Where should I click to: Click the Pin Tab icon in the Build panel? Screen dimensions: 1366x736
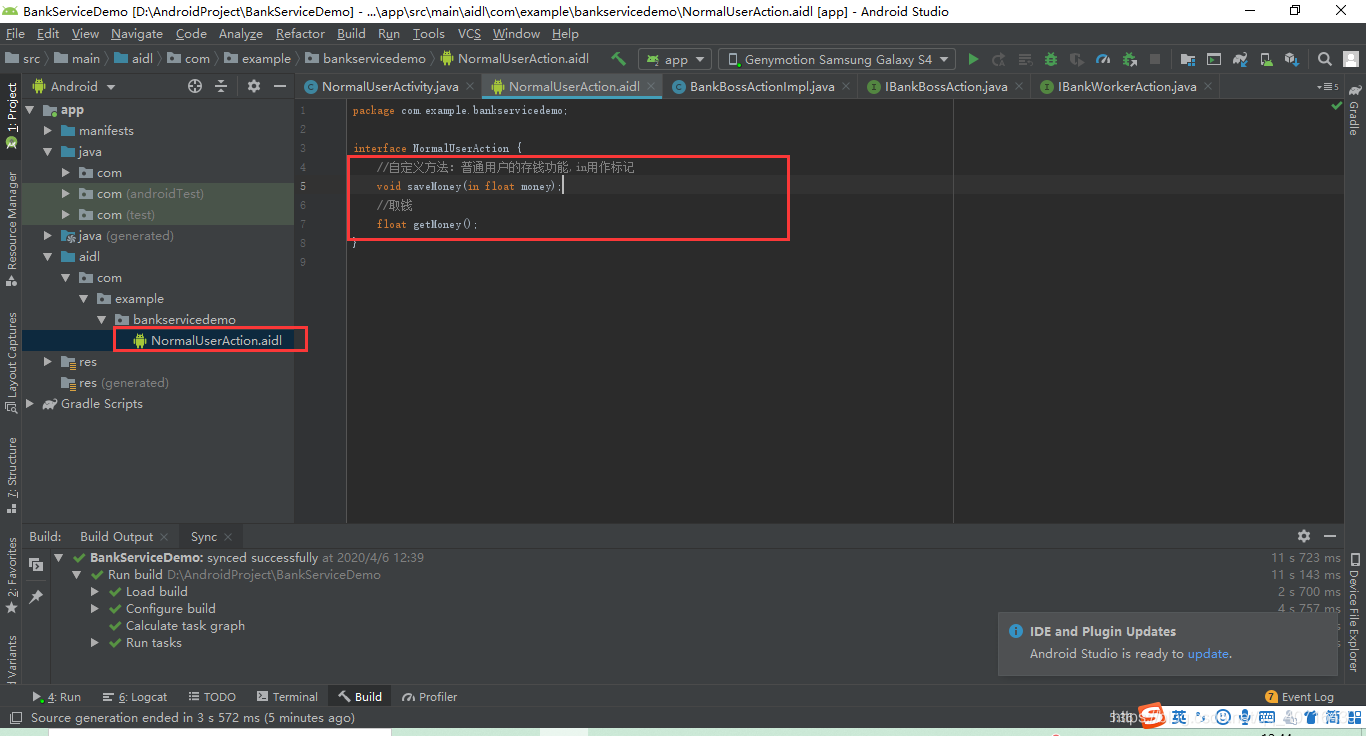[x=36, y=596]
